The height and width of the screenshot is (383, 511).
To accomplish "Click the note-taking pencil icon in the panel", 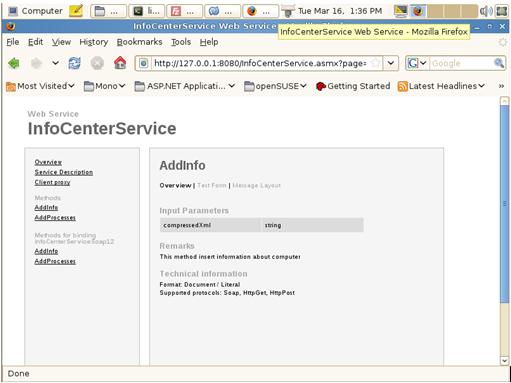I will click(x=76, y=11).
